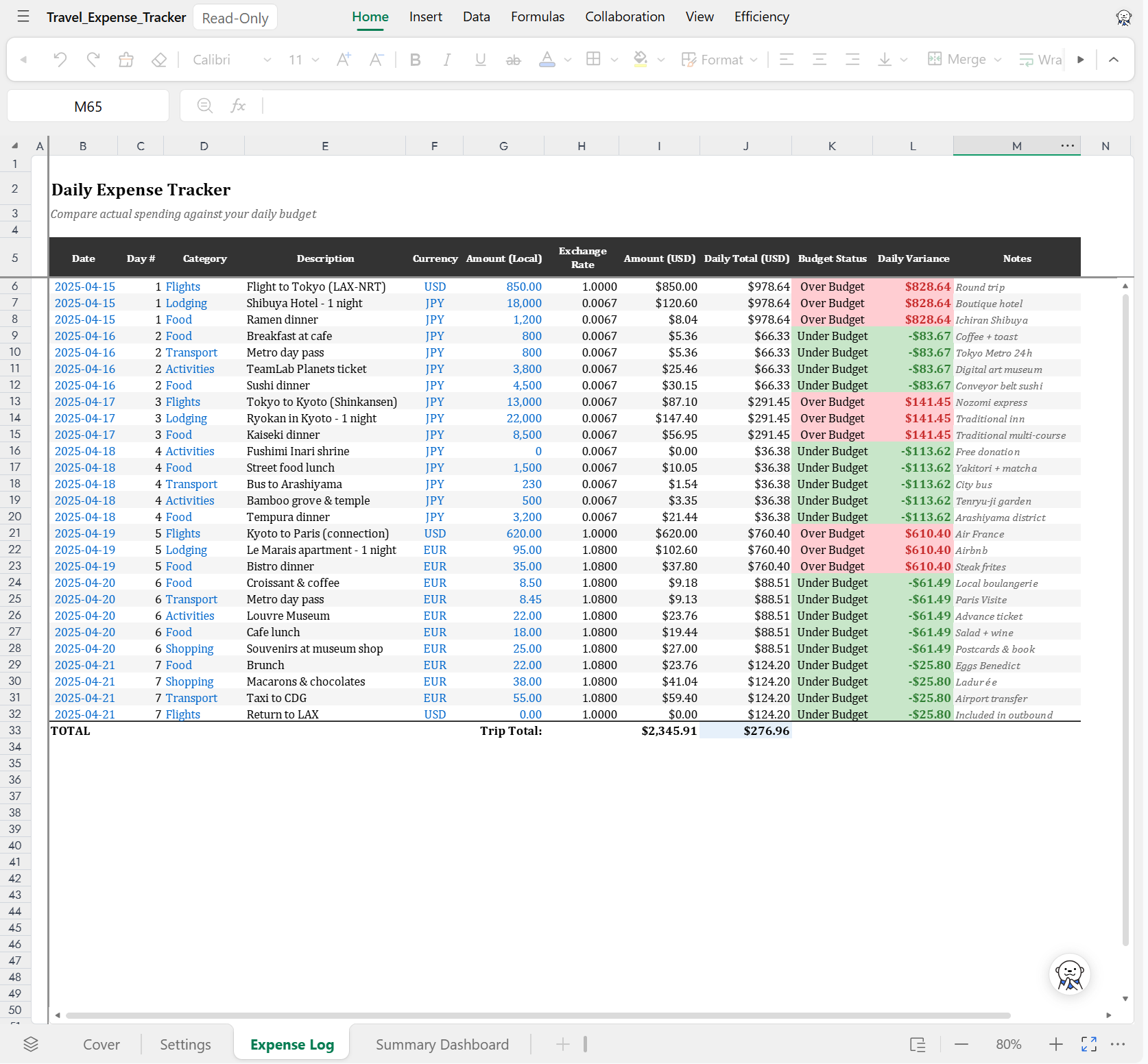Zoom in with the plus button
The image size is (1148, 1064).
pyautogui.click(x=1056, y=1044)
